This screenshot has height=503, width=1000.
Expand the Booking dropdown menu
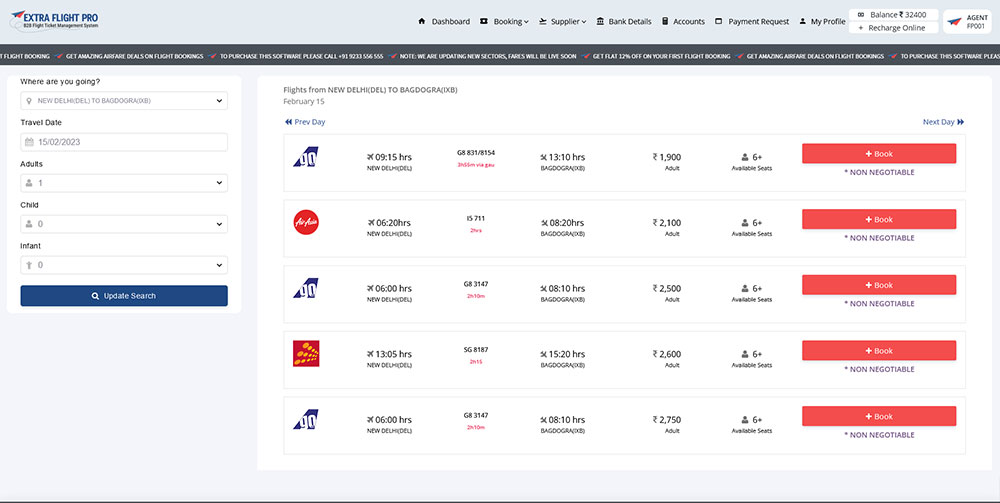[504, 21]
